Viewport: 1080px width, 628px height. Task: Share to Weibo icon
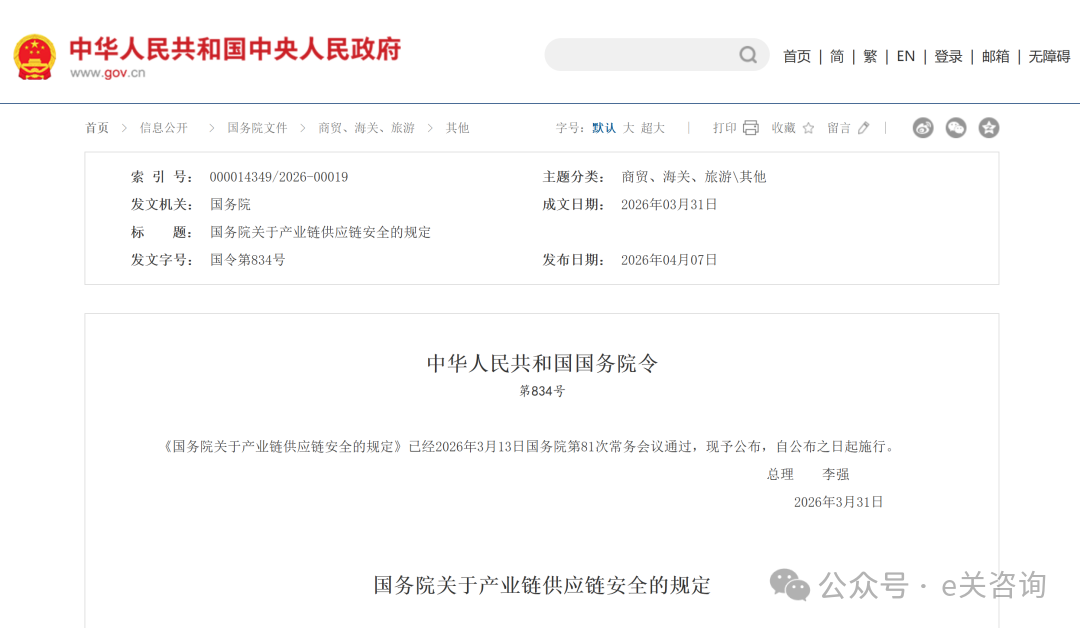pyautogui.click(x=923, y=128)
